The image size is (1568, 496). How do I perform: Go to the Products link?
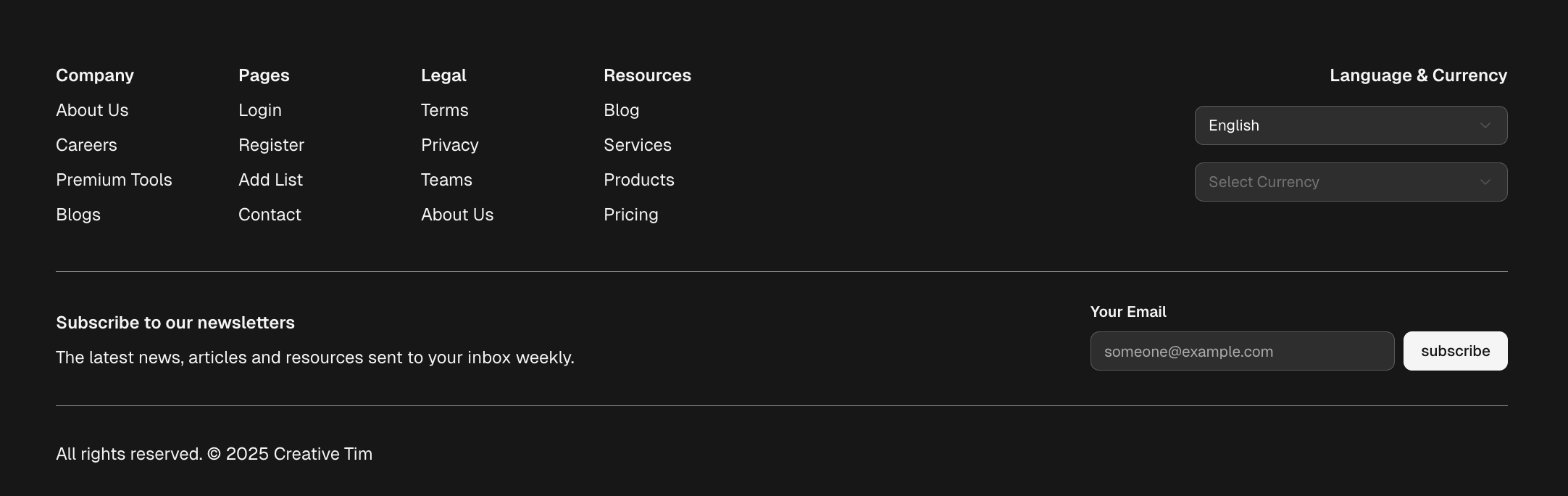pyautogui.click(x=638, y=180)
